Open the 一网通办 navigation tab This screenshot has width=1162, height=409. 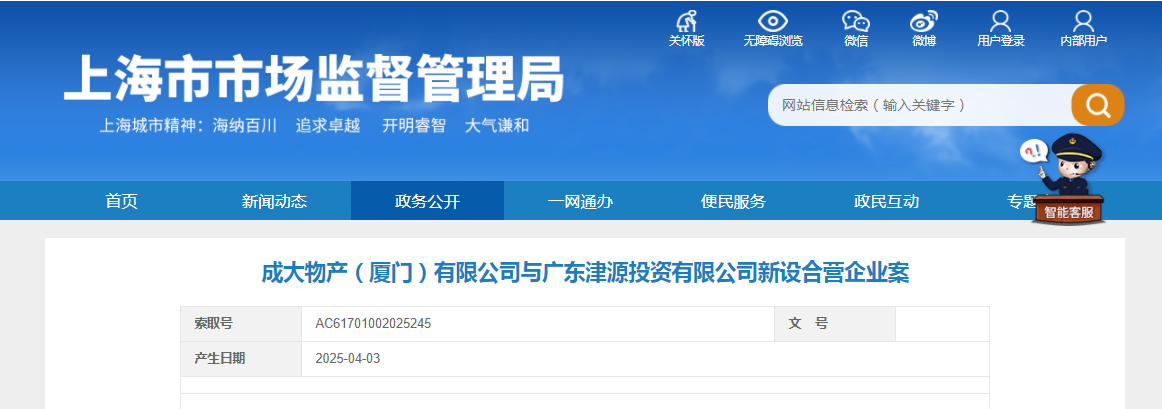[580, 201]
